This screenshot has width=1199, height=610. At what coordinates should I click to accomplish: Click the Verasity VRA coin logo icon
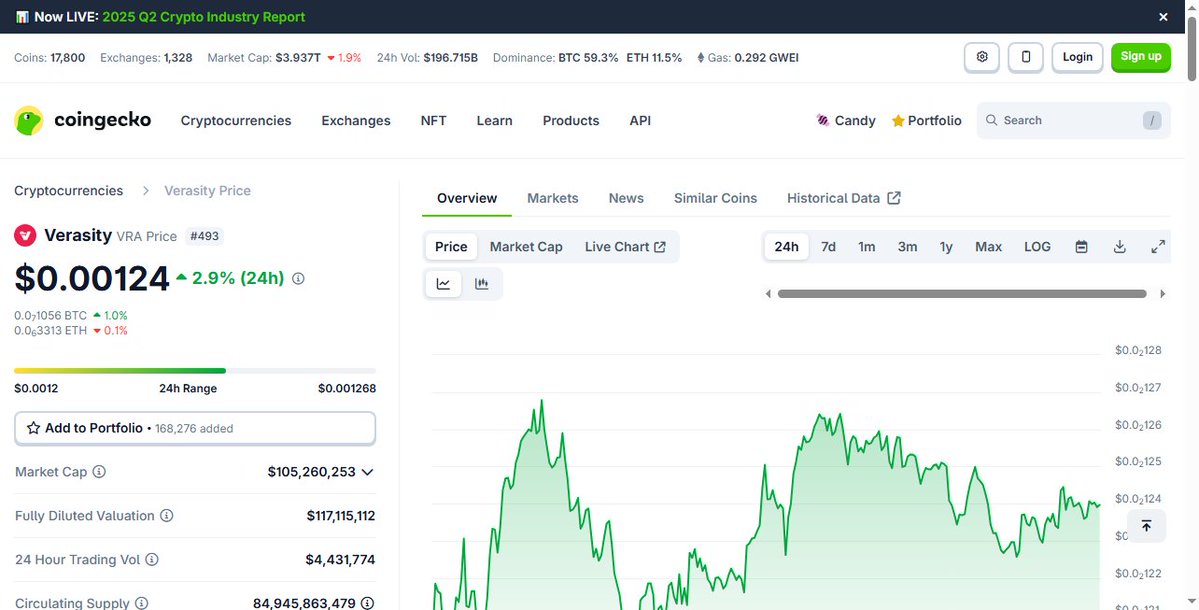tap(25, 235)
